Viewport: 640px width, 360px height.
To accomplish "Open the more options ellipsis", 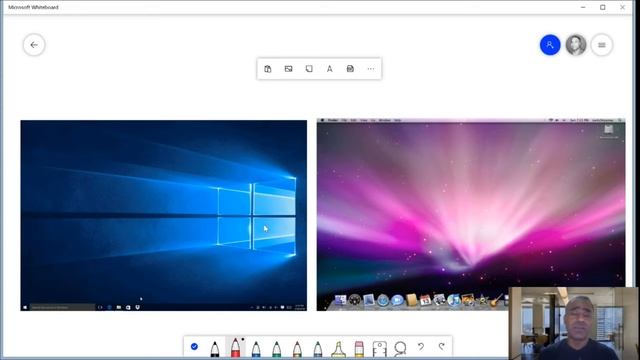I will tap(371, 69).
